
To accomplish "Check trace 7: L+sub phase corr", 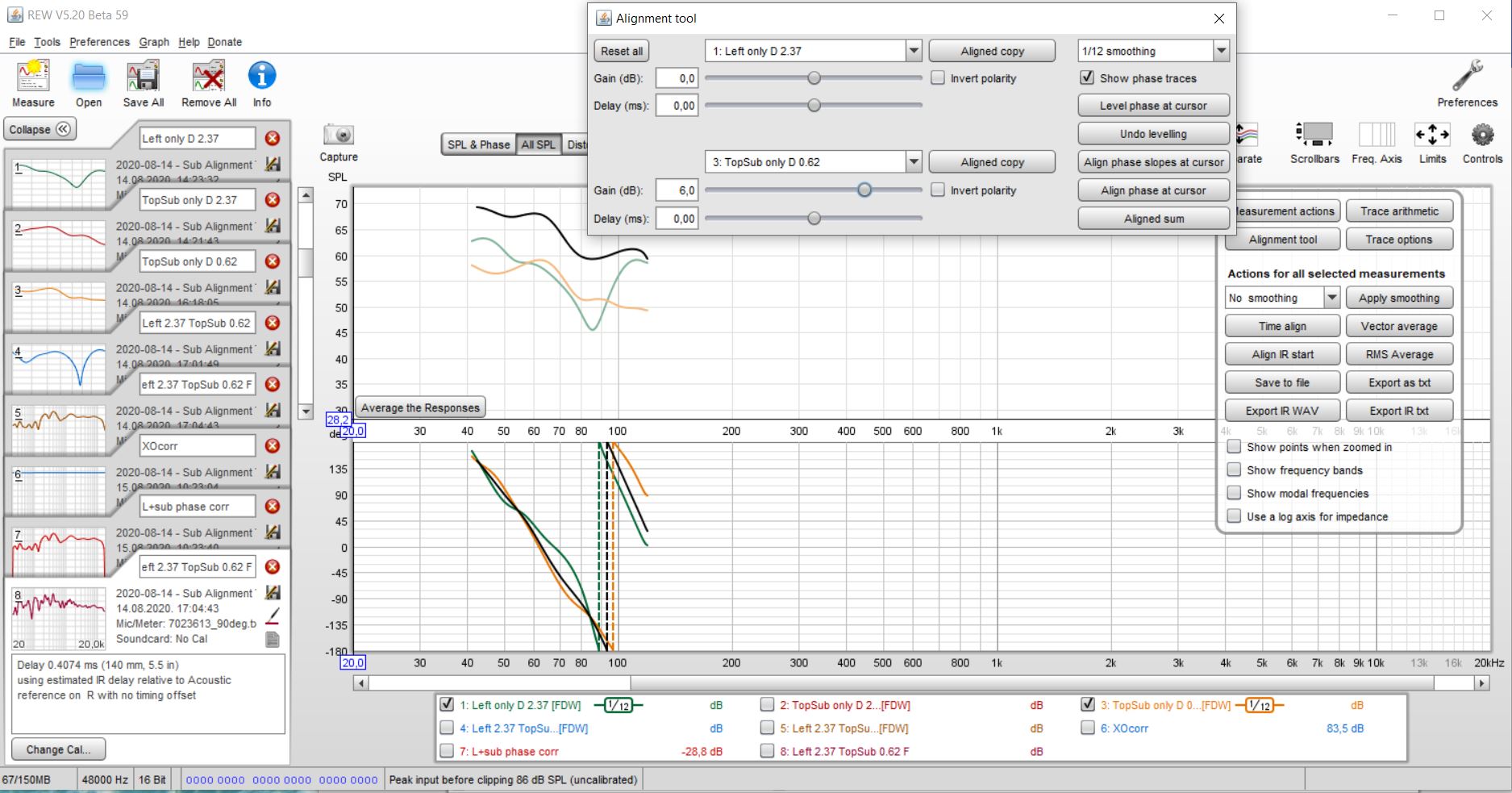I will coord(447,752).
